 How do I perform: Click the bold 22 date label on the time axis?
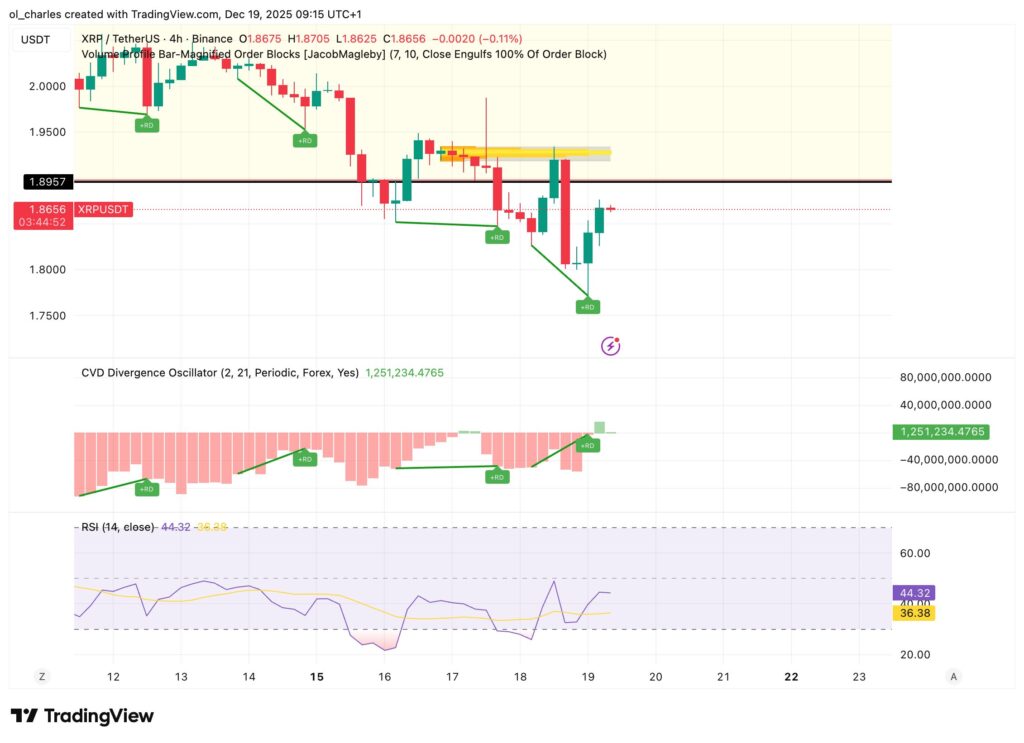pos(790,677)
